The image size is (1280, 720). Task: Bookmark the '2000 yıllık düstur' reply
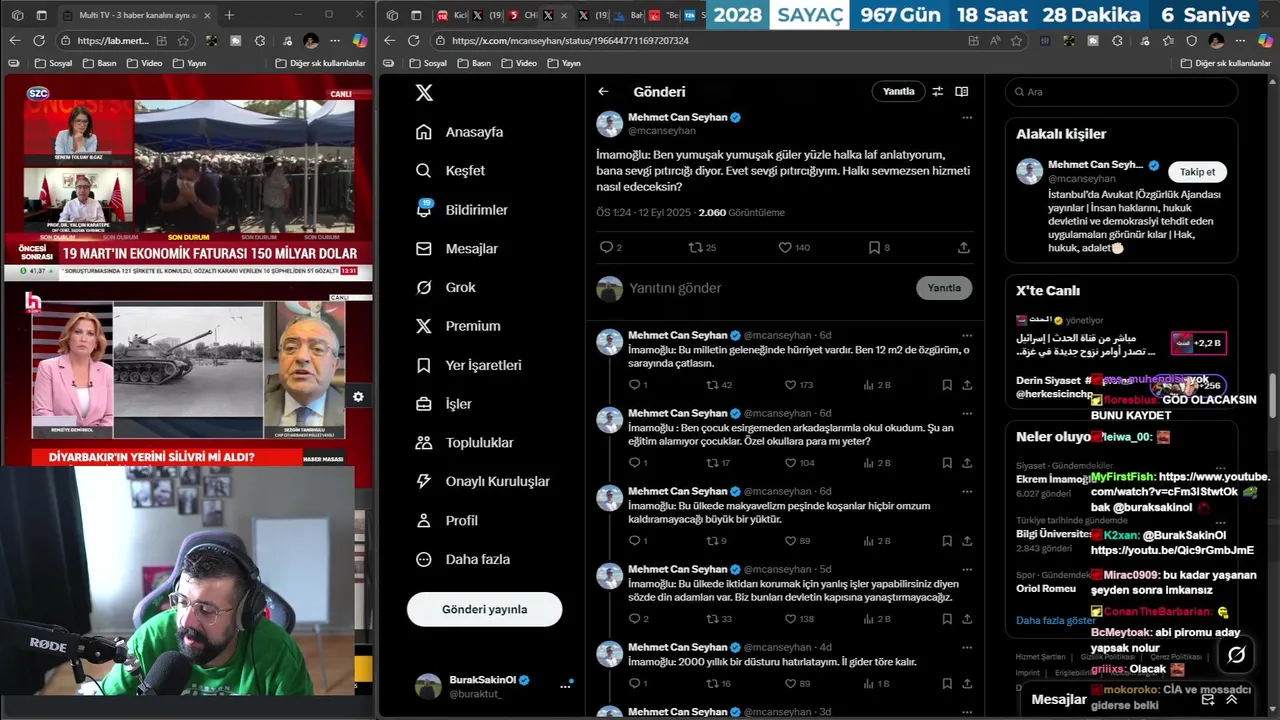point(947,684)
